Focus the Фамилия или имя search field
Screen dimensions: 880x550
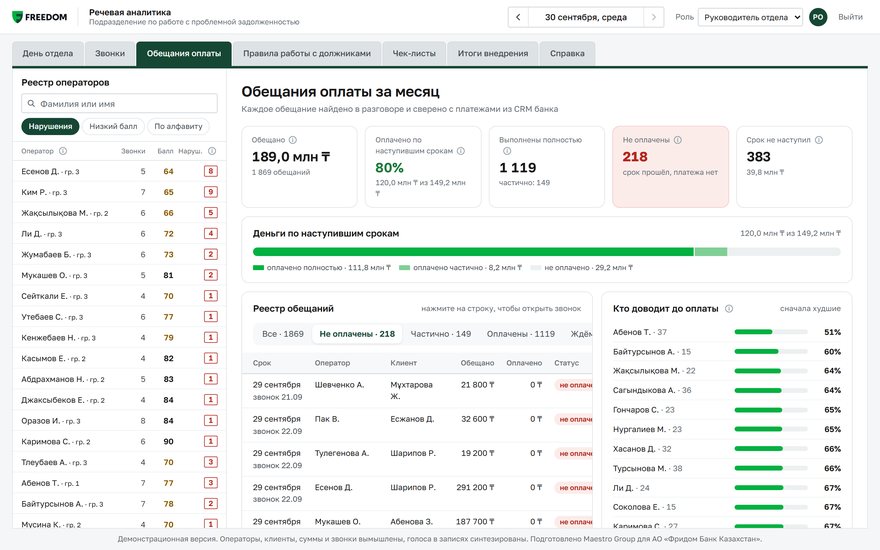click(x=120, y=104)
